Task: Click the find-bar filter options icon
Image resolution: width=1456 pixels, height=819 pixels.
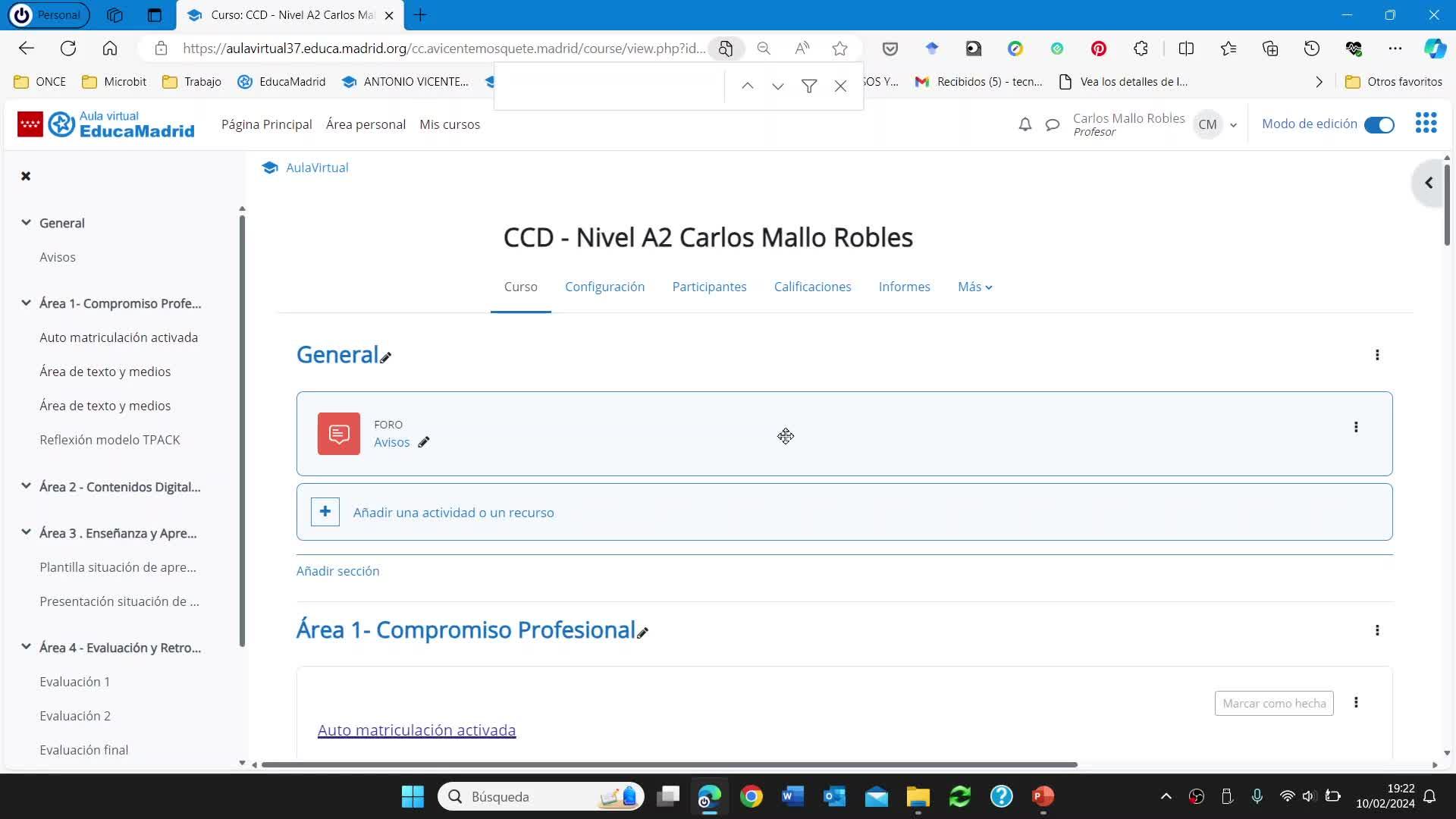Action: click(x=809, y=86)
